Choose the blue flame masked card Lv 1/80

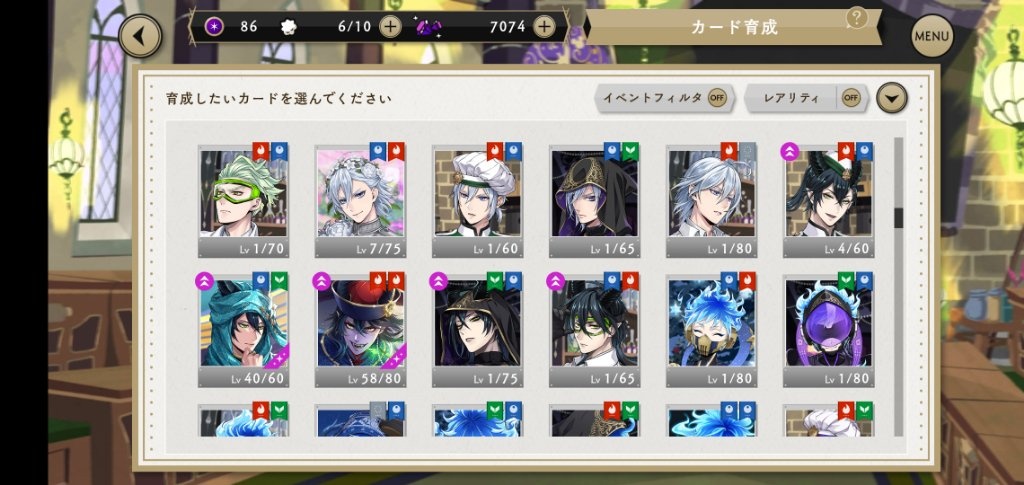tap(711, 330)
